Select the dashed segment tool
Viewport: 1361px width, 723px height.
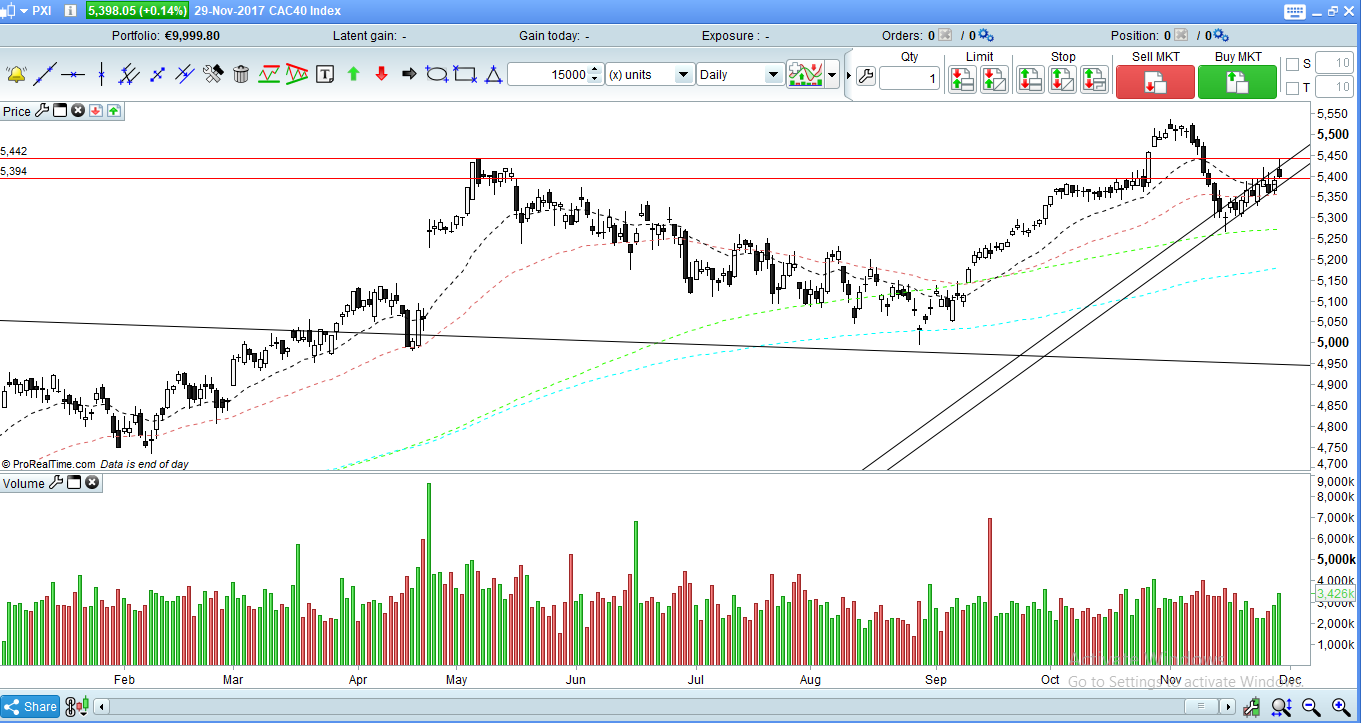click(156, 74)
